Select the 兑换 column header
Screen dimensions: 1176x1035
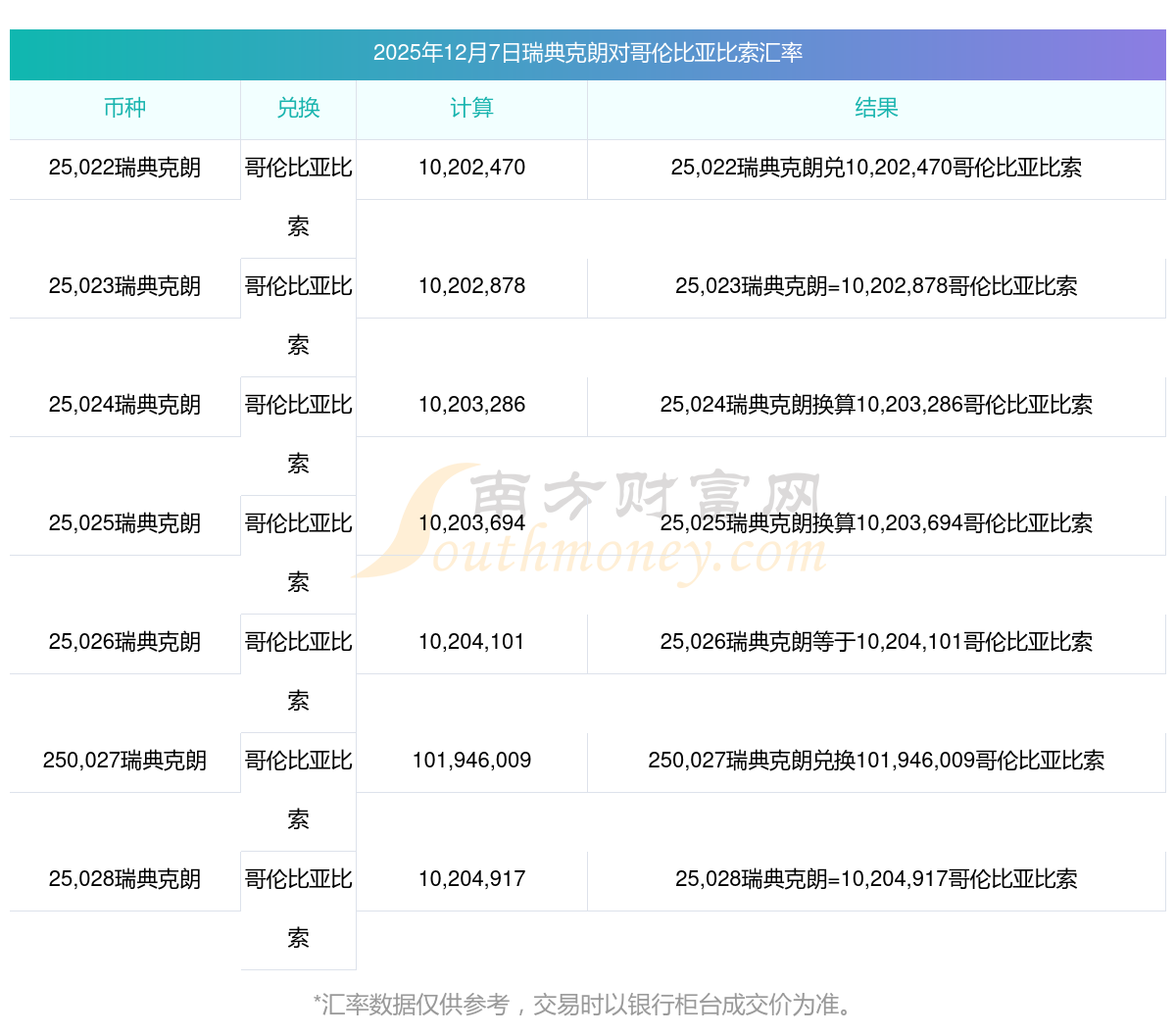(298, 109)
